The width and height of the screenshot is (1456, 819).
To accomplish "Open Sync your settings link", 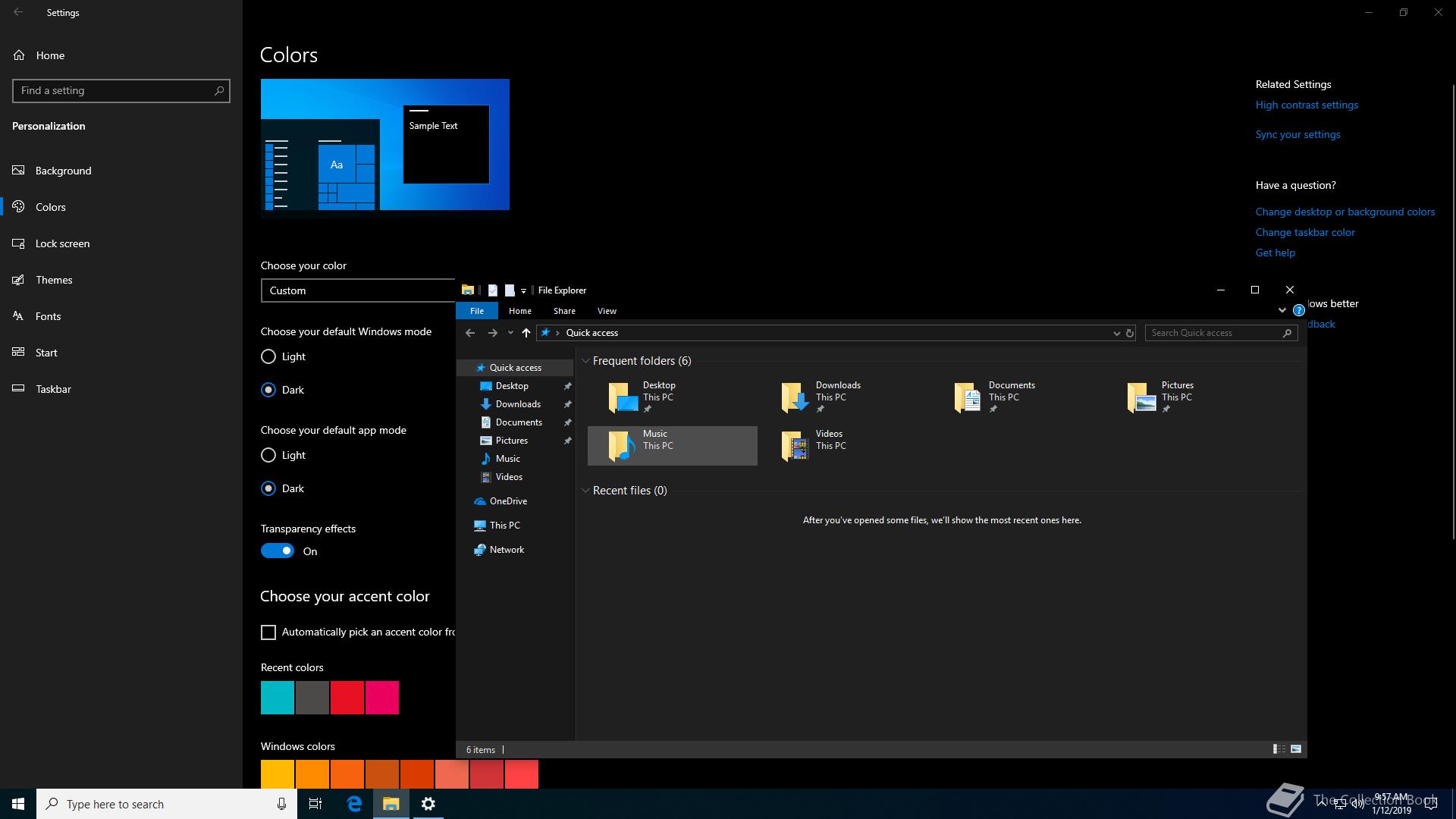I will pyautogui.click(x=1298, y=135).
